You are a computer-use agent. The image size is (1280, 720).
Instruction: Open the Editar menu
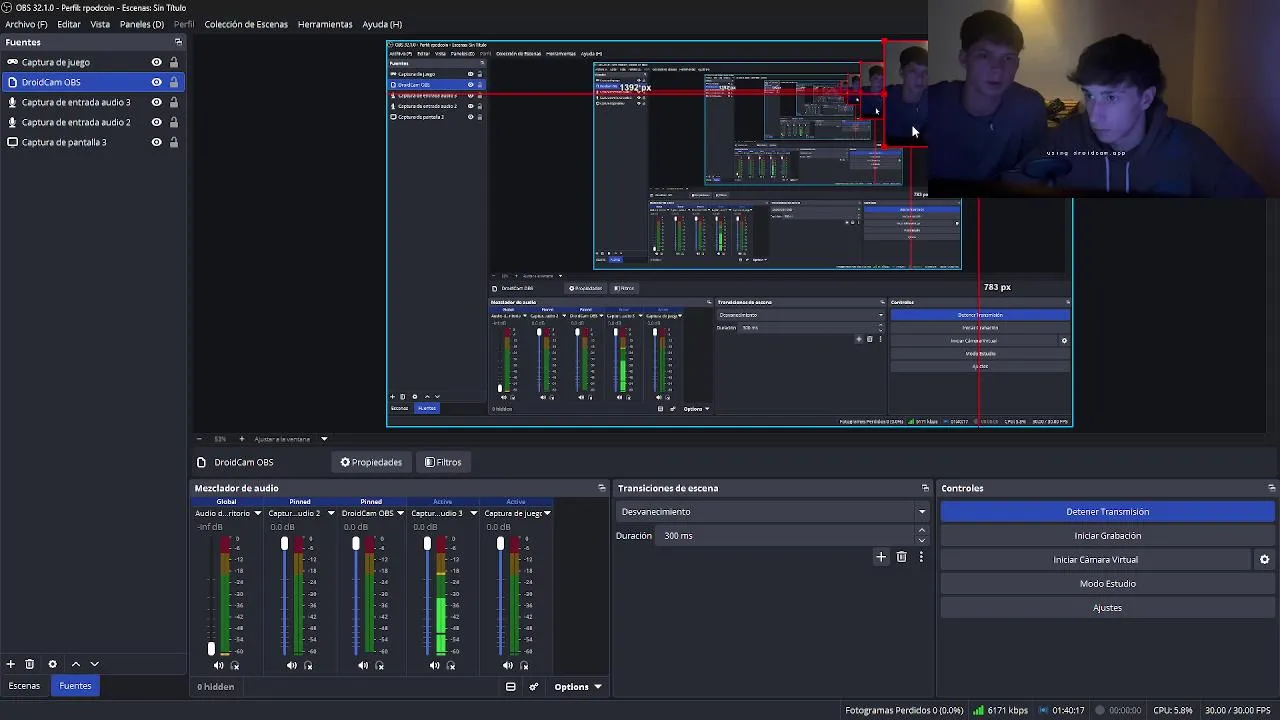tap(69, 24)
